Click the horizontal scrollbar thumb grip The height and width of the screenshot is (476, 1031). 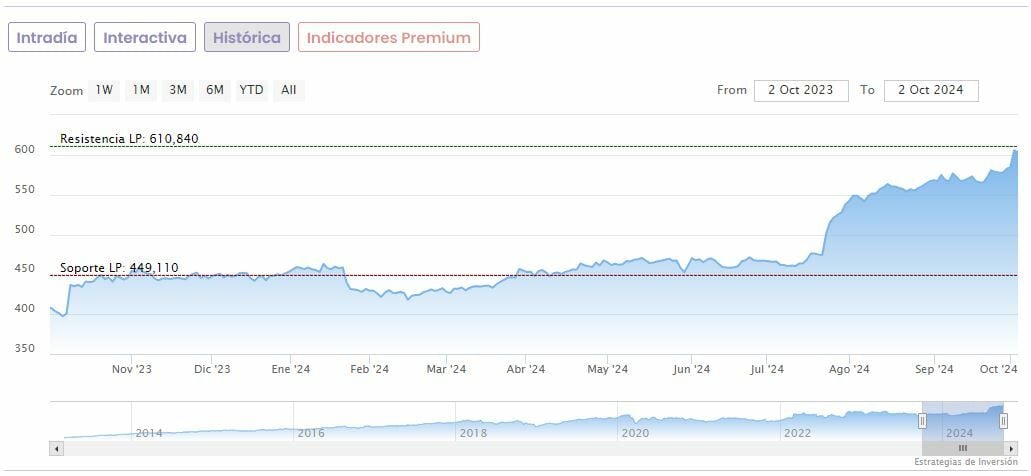tap(962, 448)
